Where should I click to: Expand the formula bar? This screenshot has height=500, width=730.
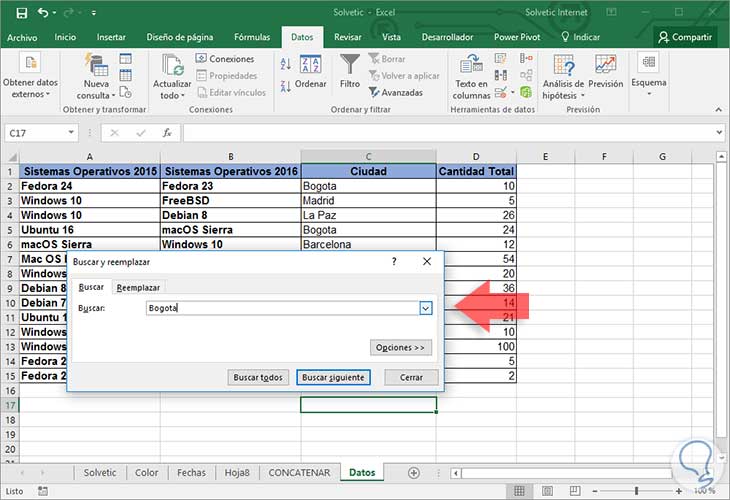[719, 133]
